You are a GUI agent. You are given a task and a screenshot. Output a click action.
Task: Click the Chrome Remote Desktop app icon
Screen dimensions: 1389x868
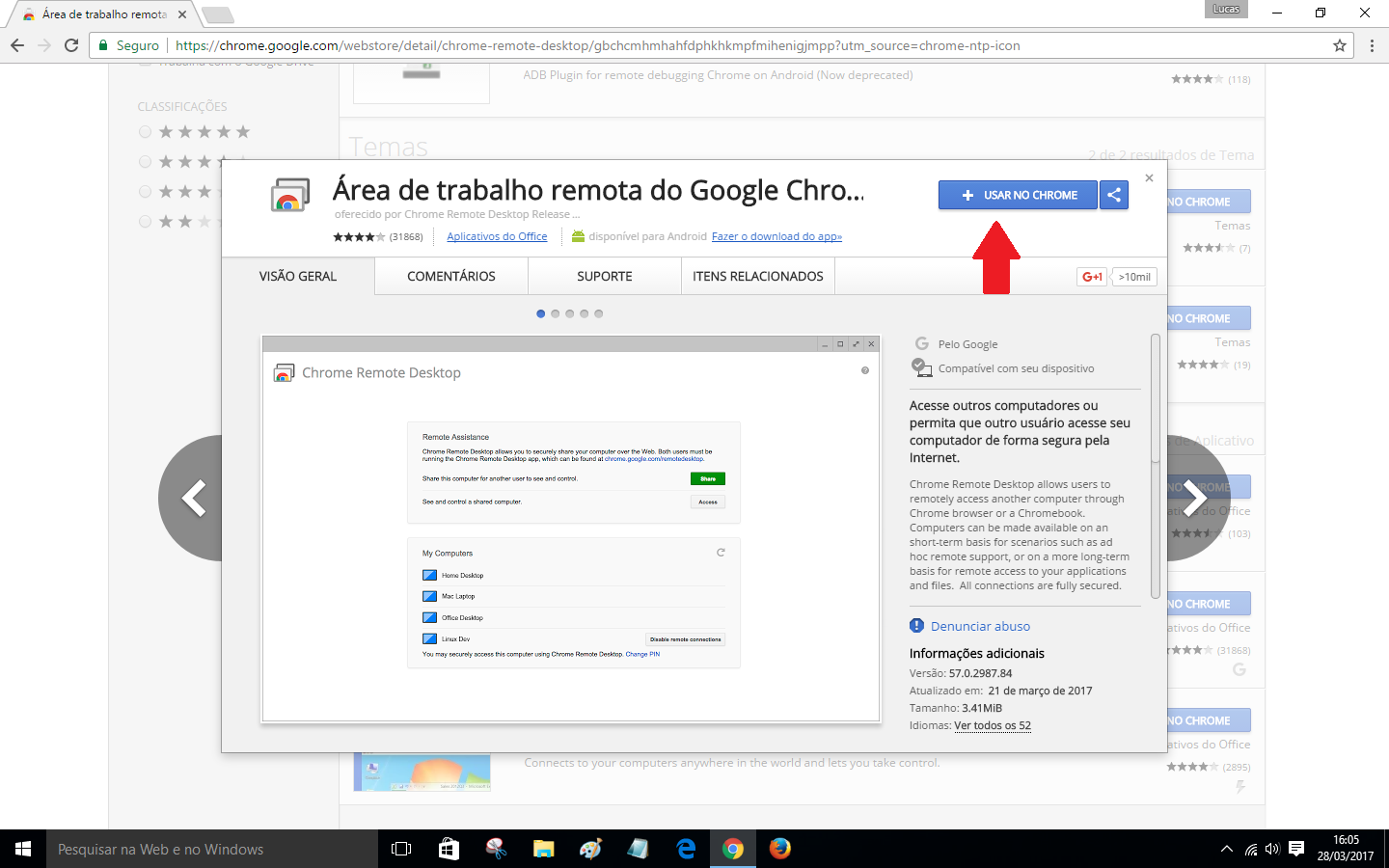pyautogui.click(x=290, y=195)
